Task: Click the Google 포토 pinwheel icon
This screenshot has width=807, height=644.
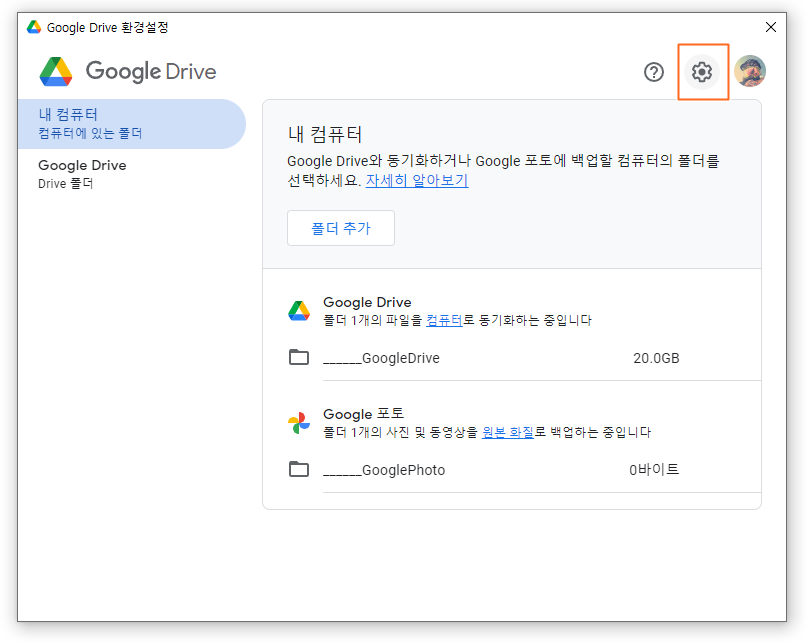Action: click(x=299, y=423)
